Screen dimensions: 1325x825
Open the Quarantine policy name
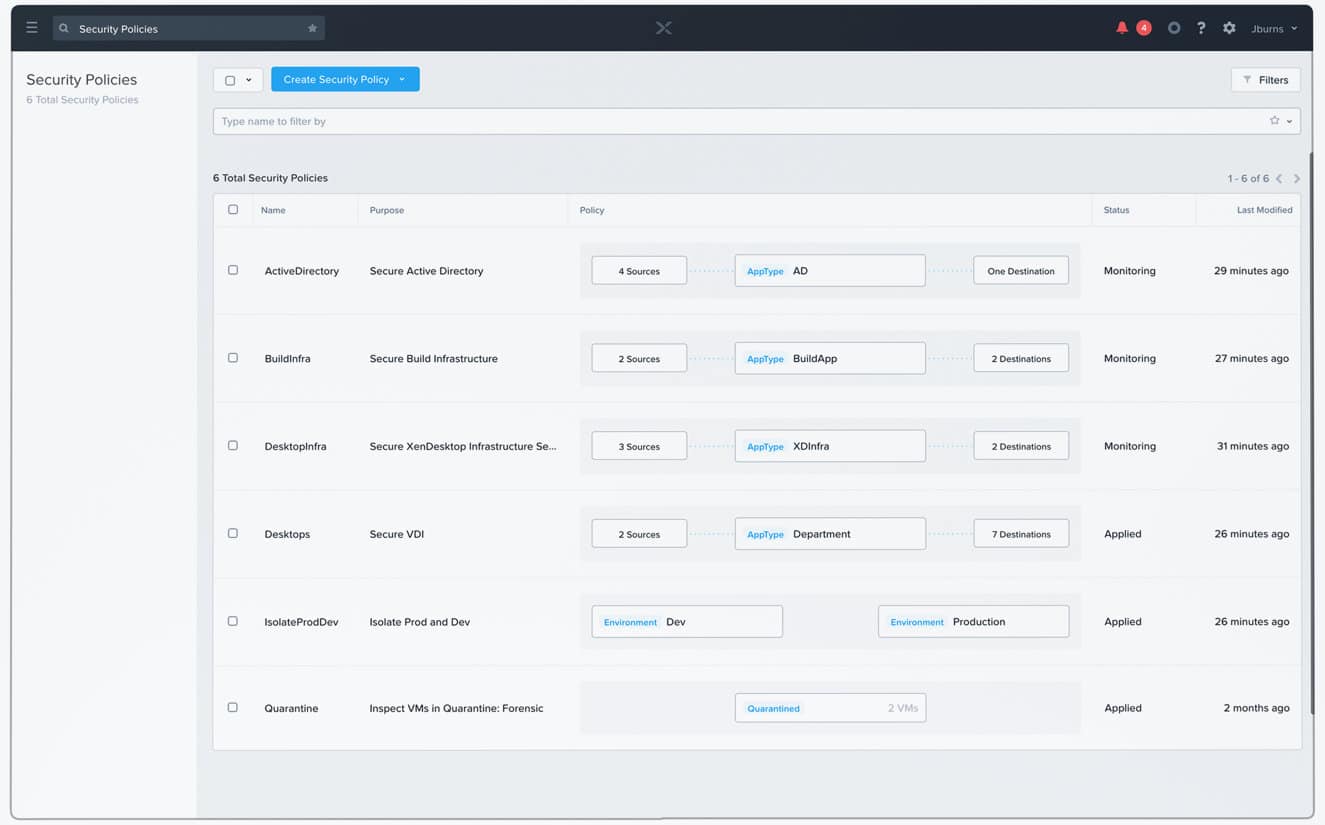tap(291, 708)
